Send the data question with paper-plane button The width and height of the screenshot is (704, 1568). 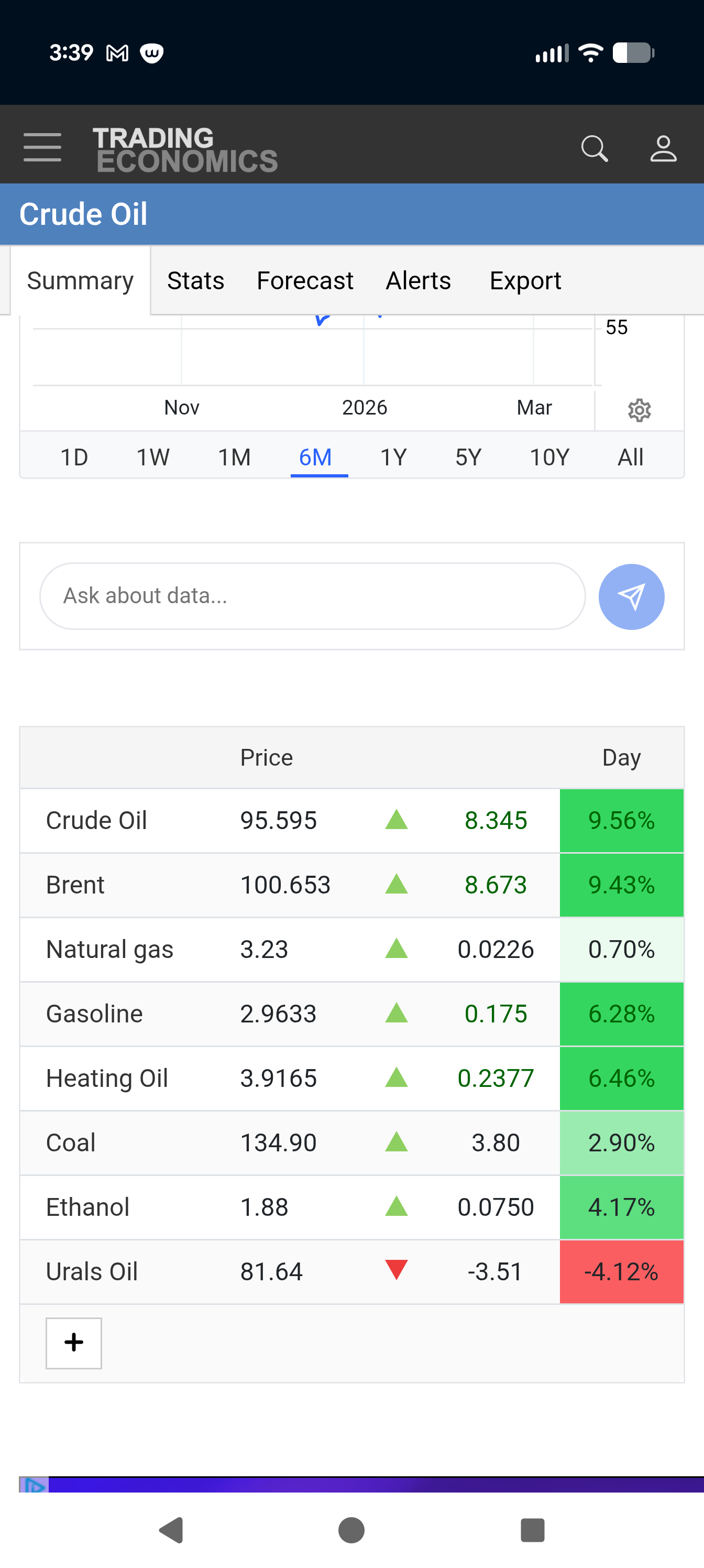pyautogui.click(x=631, y=596)
